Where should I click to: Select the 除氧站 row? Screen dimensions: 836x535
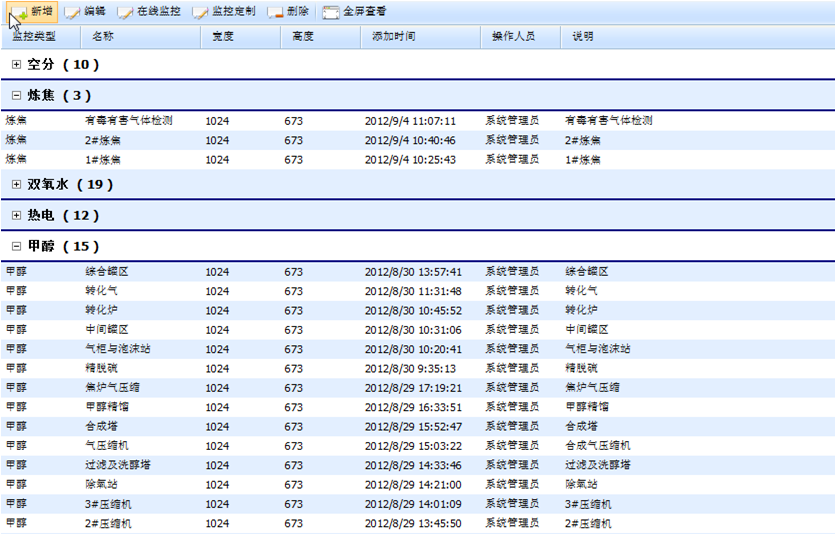tap(101, 485)
